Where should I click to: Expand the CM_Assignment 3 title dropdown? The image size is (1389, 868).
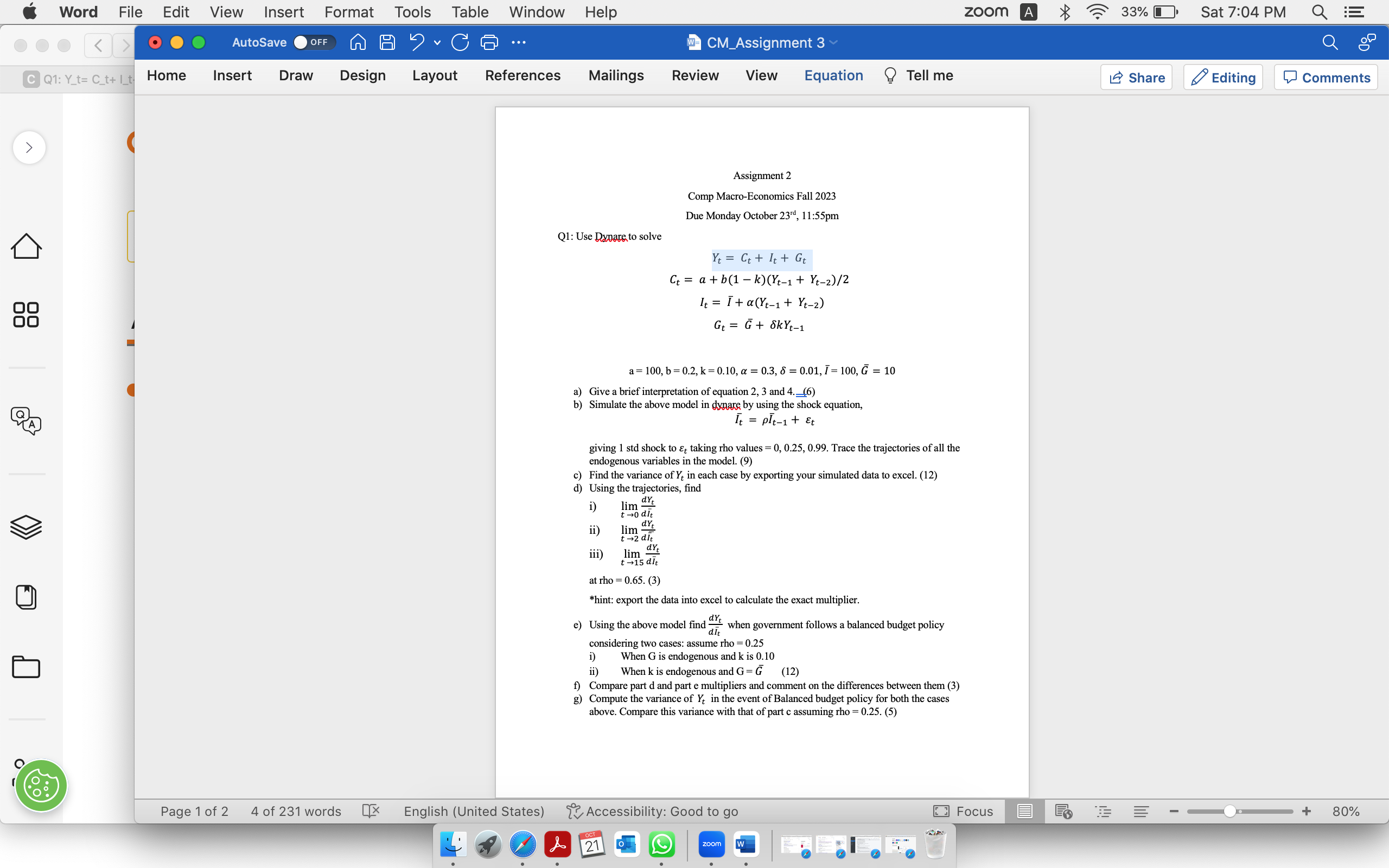pos(833,42)
